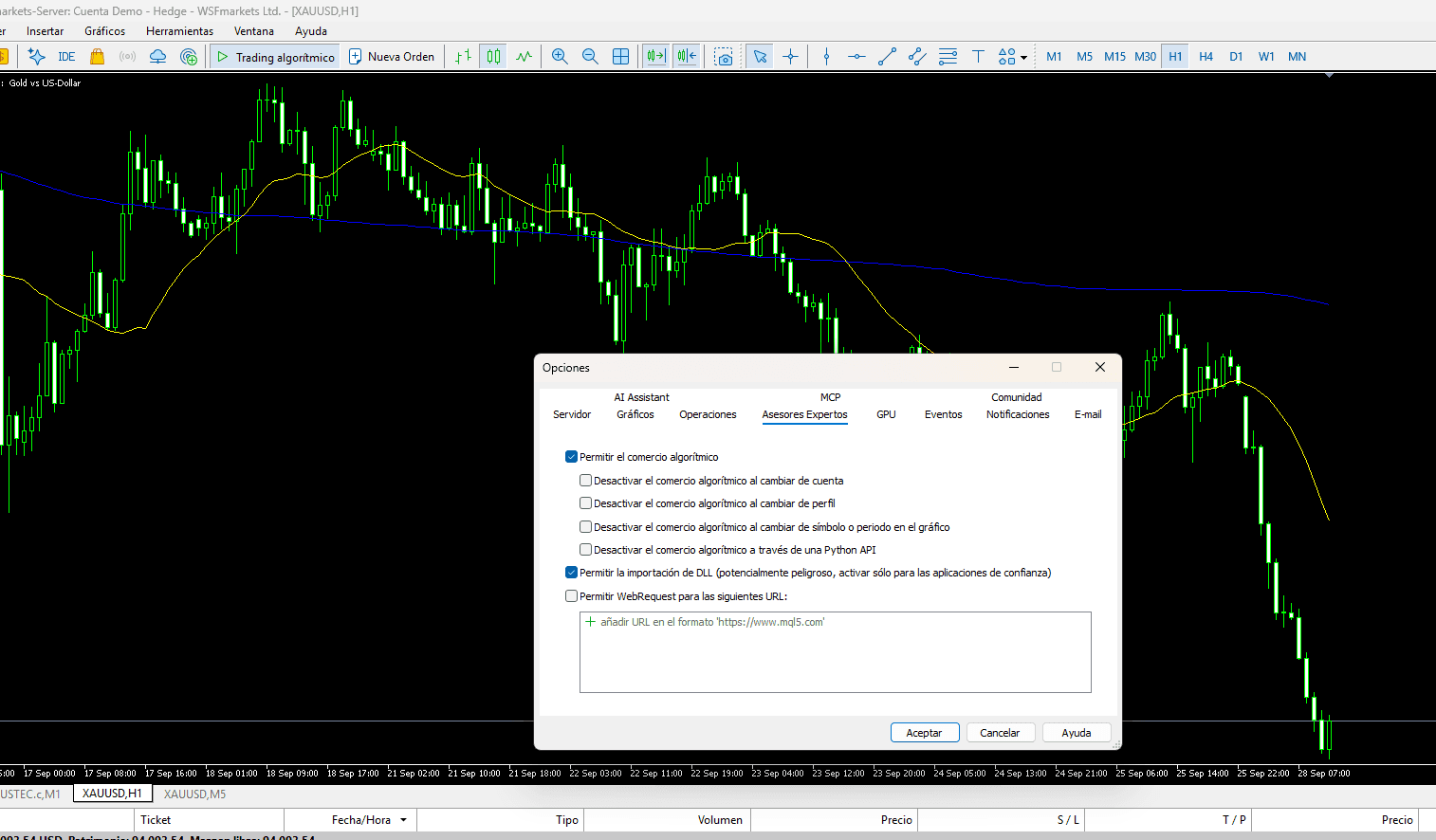Switch to the Servidor tab in Opciones
The width and height of the screenshot is (1436, 840).
pos(572,414)
